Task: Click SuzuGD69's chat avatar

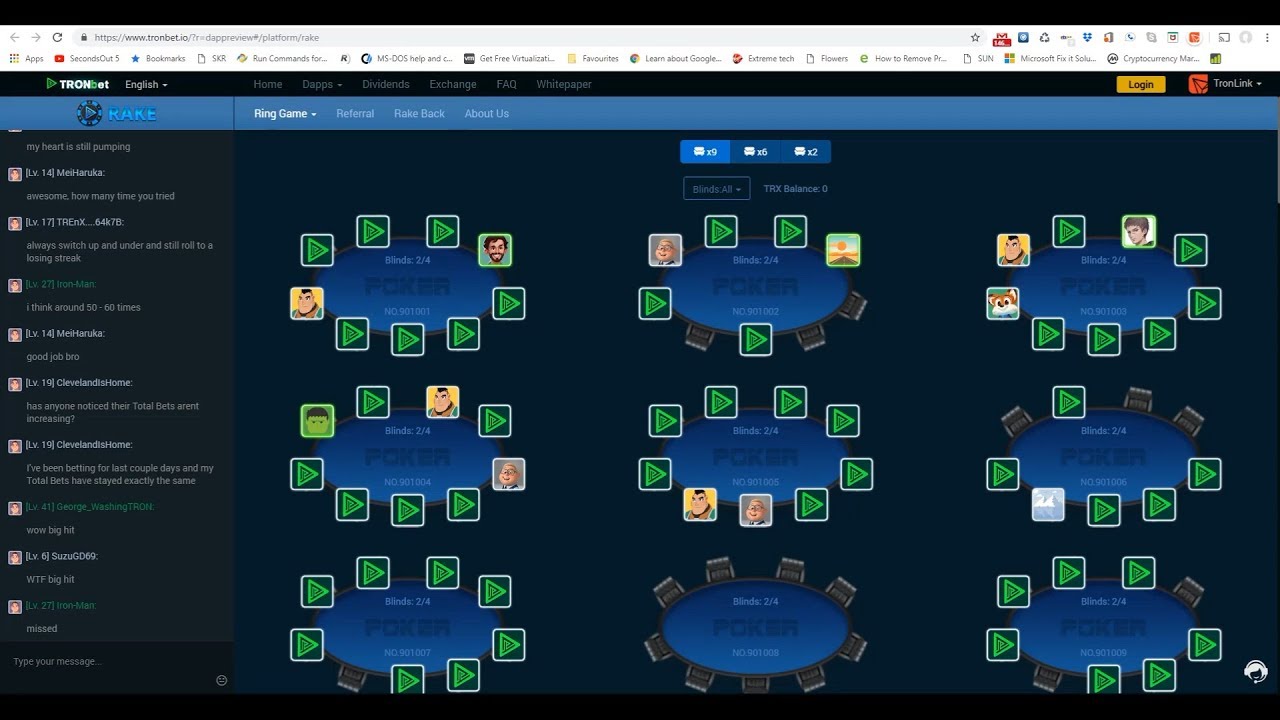Action: (15, 557)
